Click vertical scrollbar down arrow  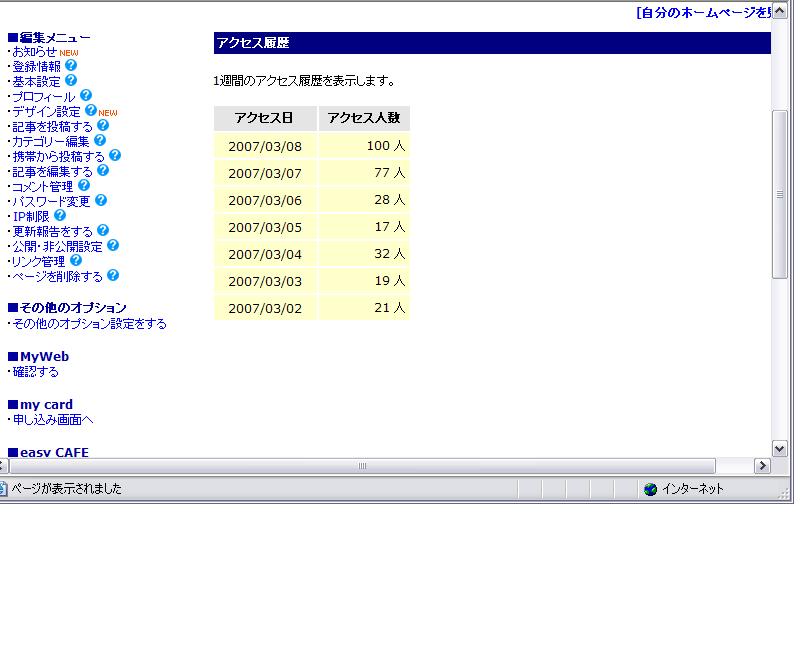click(780, 449)
